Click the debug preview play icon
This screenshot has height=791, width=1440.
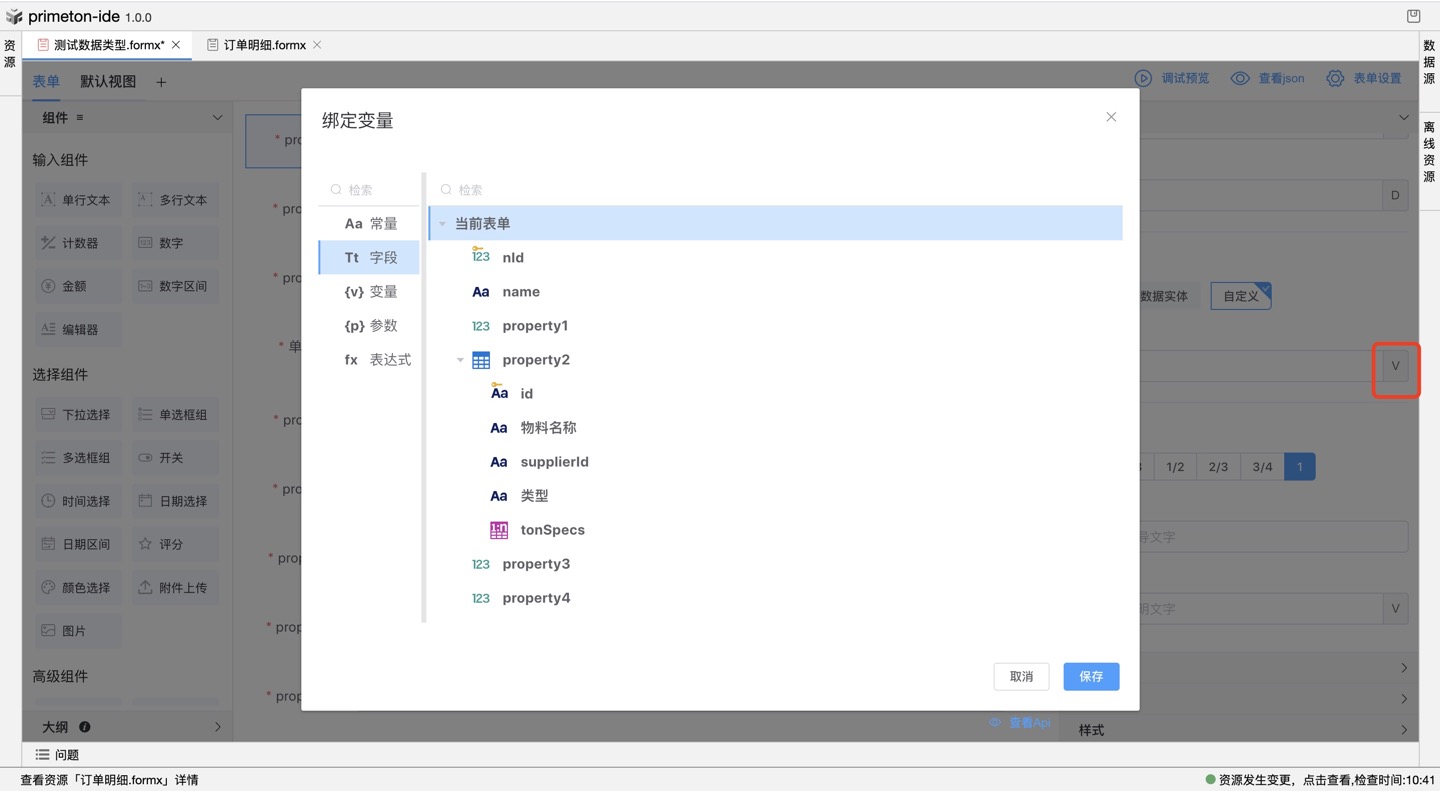point(1143,78)
